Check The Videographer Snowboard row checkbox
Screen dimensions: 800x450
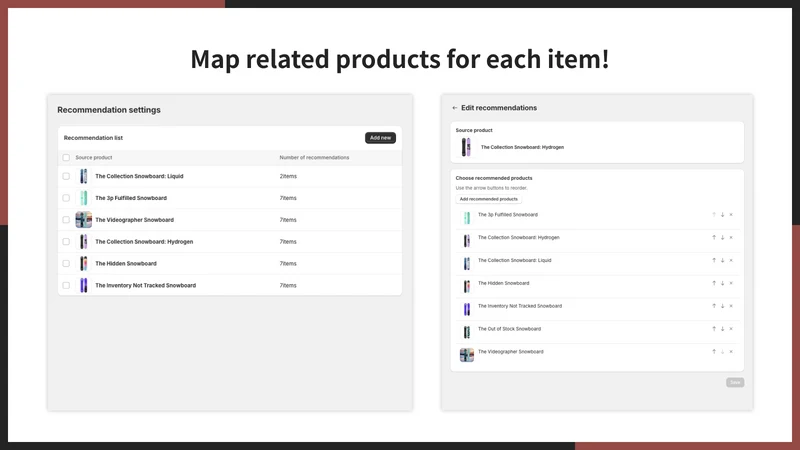pyautogui.click(x=66, y=220)
